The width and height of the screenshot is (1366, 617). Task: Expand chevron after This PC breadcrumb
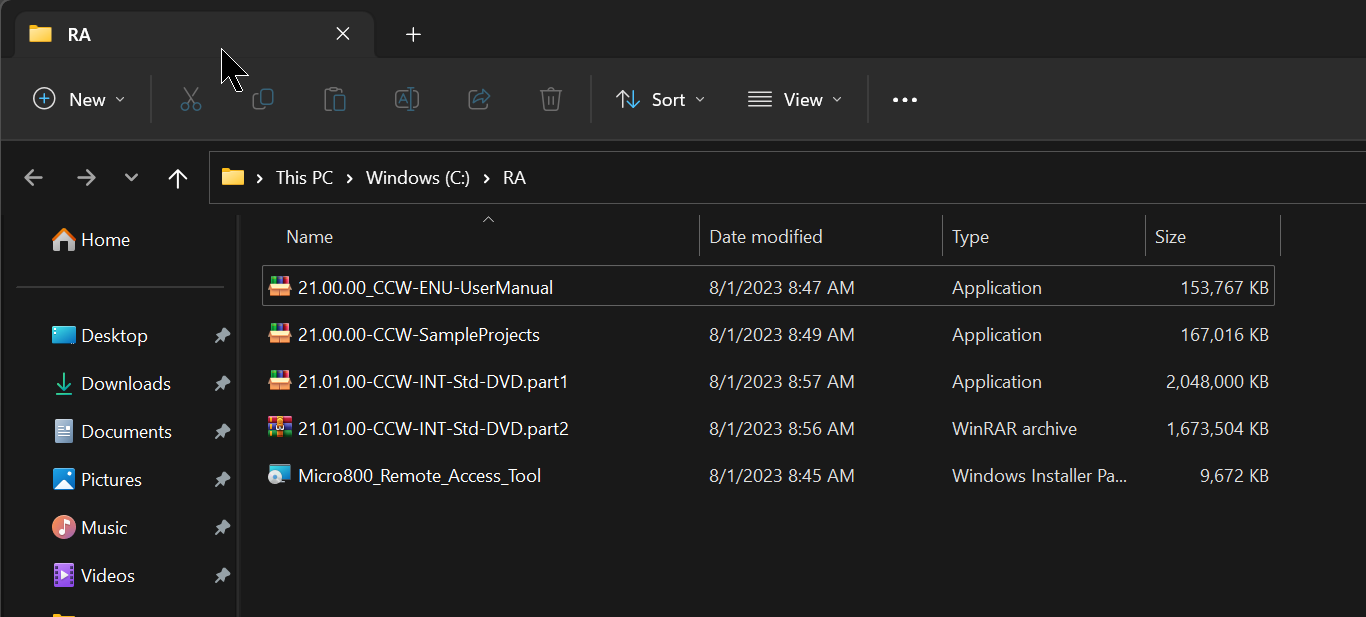(x=350, y=178)
